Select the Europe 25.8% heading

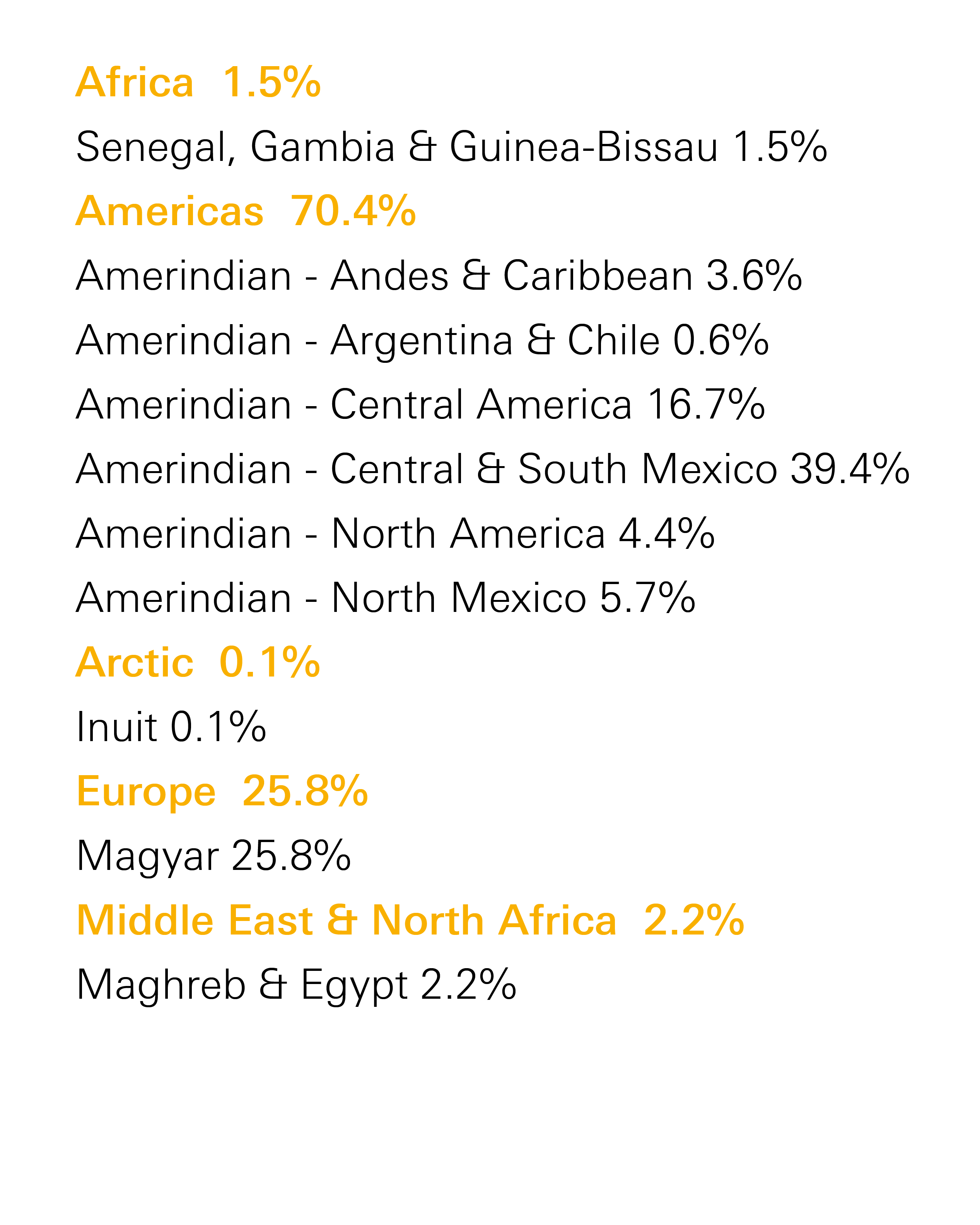(x=222, y=792)
